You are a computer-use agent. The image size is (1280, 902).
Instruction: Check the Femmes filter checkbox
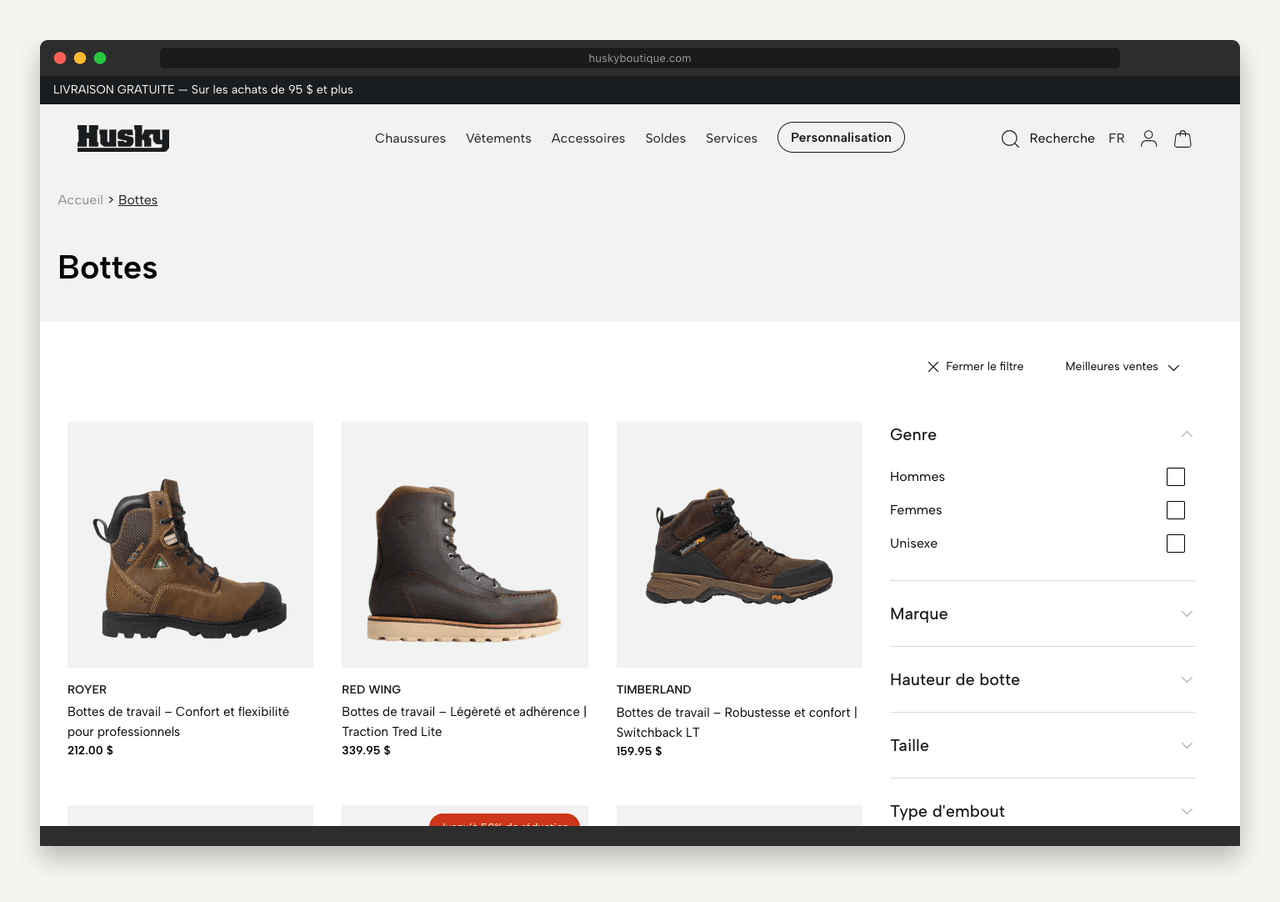tap(1175, 510)
